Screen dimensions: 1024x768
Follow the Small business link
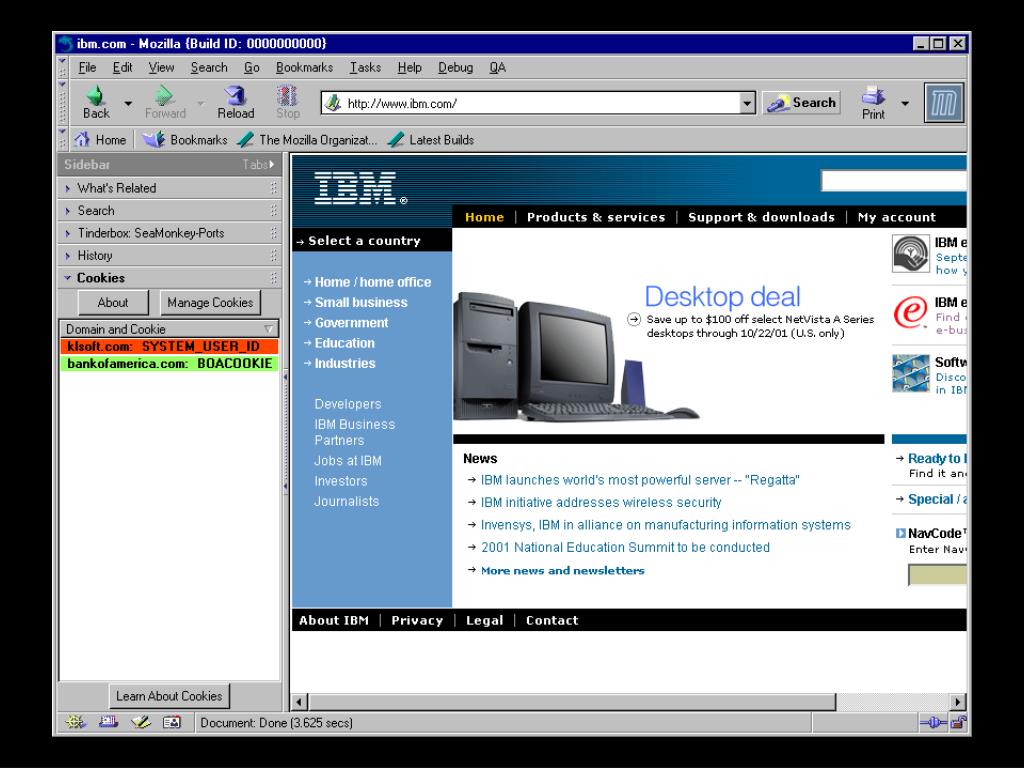click(x=360, y=302)
